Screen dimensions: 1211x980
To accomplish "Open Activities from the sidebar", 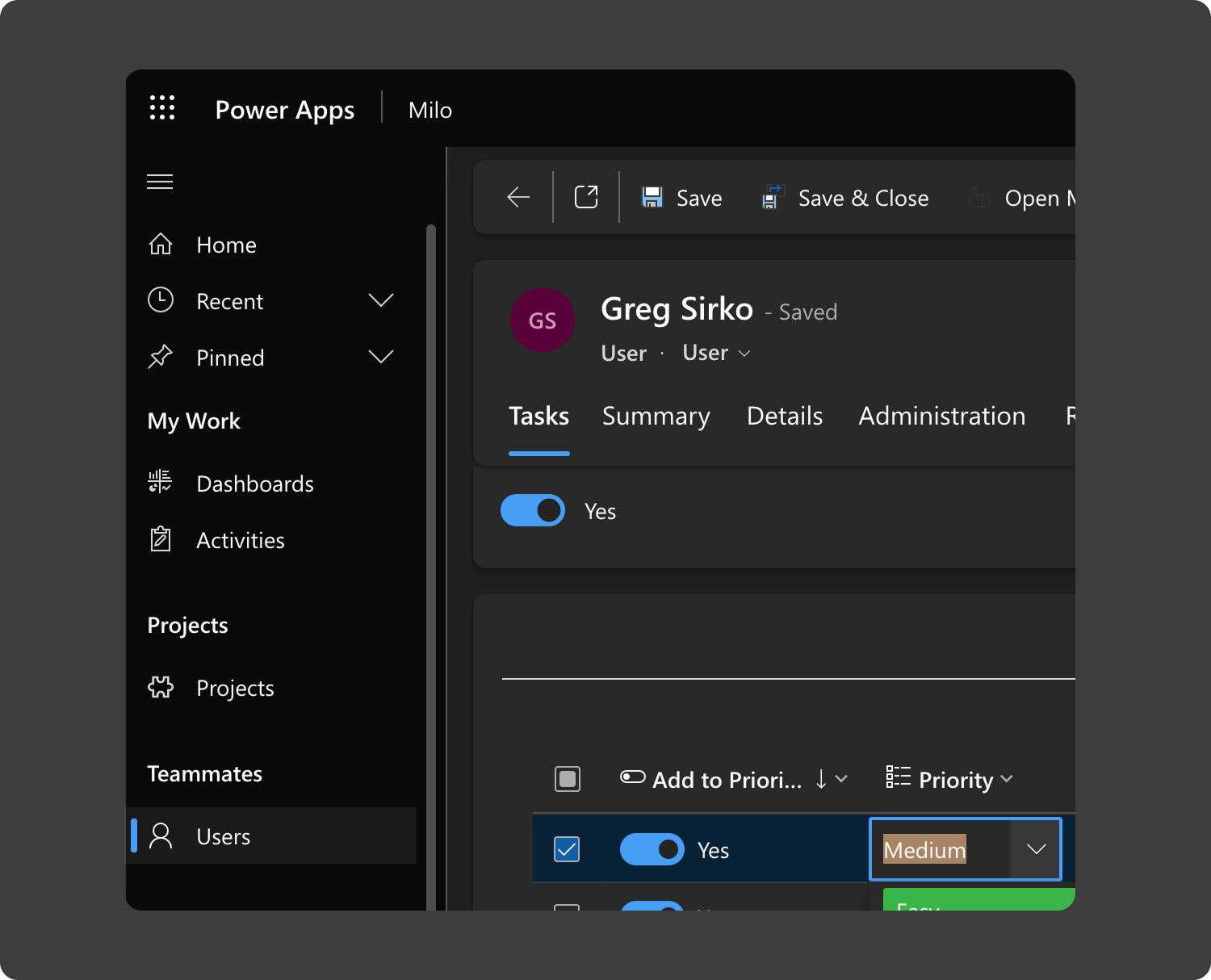I will 240,540.
